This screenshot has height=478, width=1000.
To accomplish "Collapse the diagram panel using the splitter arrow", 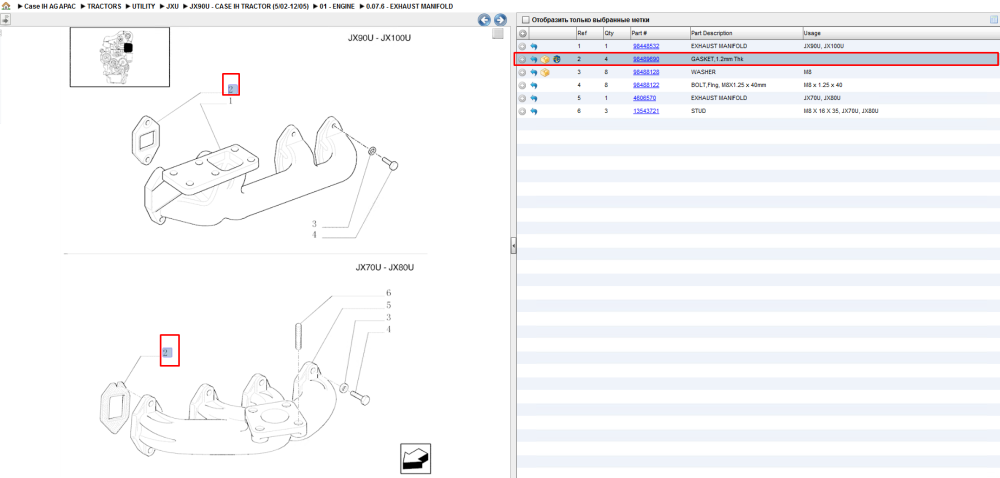I will pos(513,245).
